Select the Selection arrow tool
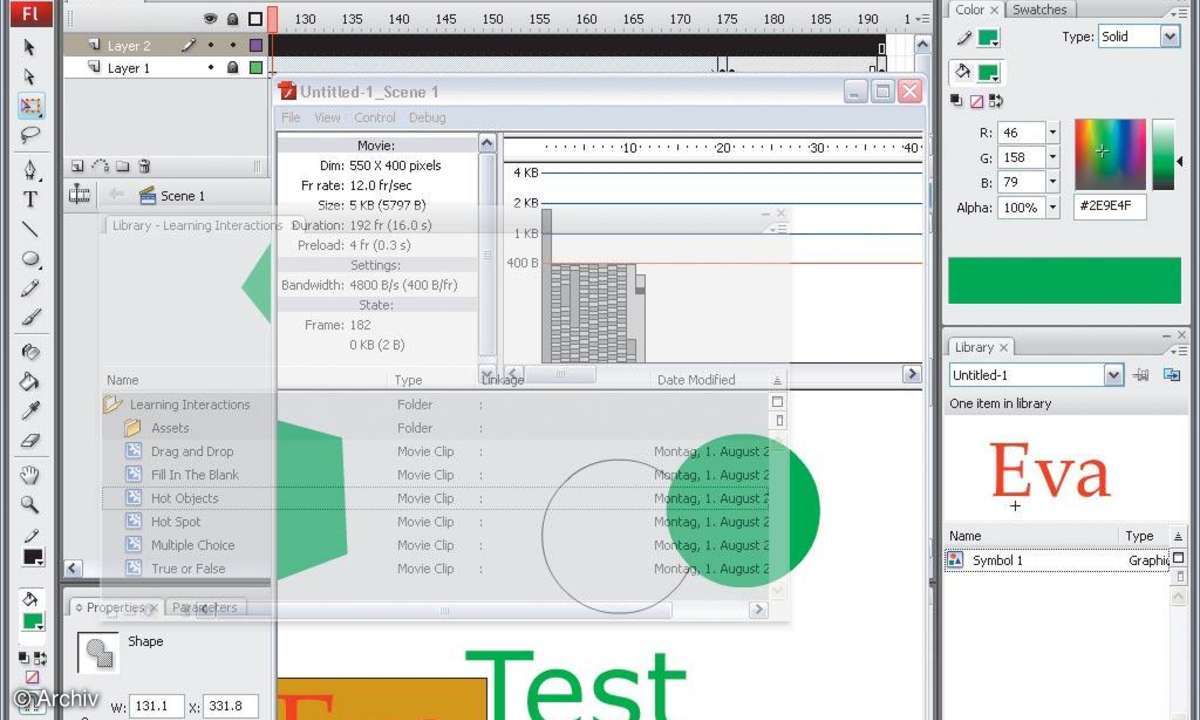The height and width of the screenshot is (720, 1200). click(30, 47)
